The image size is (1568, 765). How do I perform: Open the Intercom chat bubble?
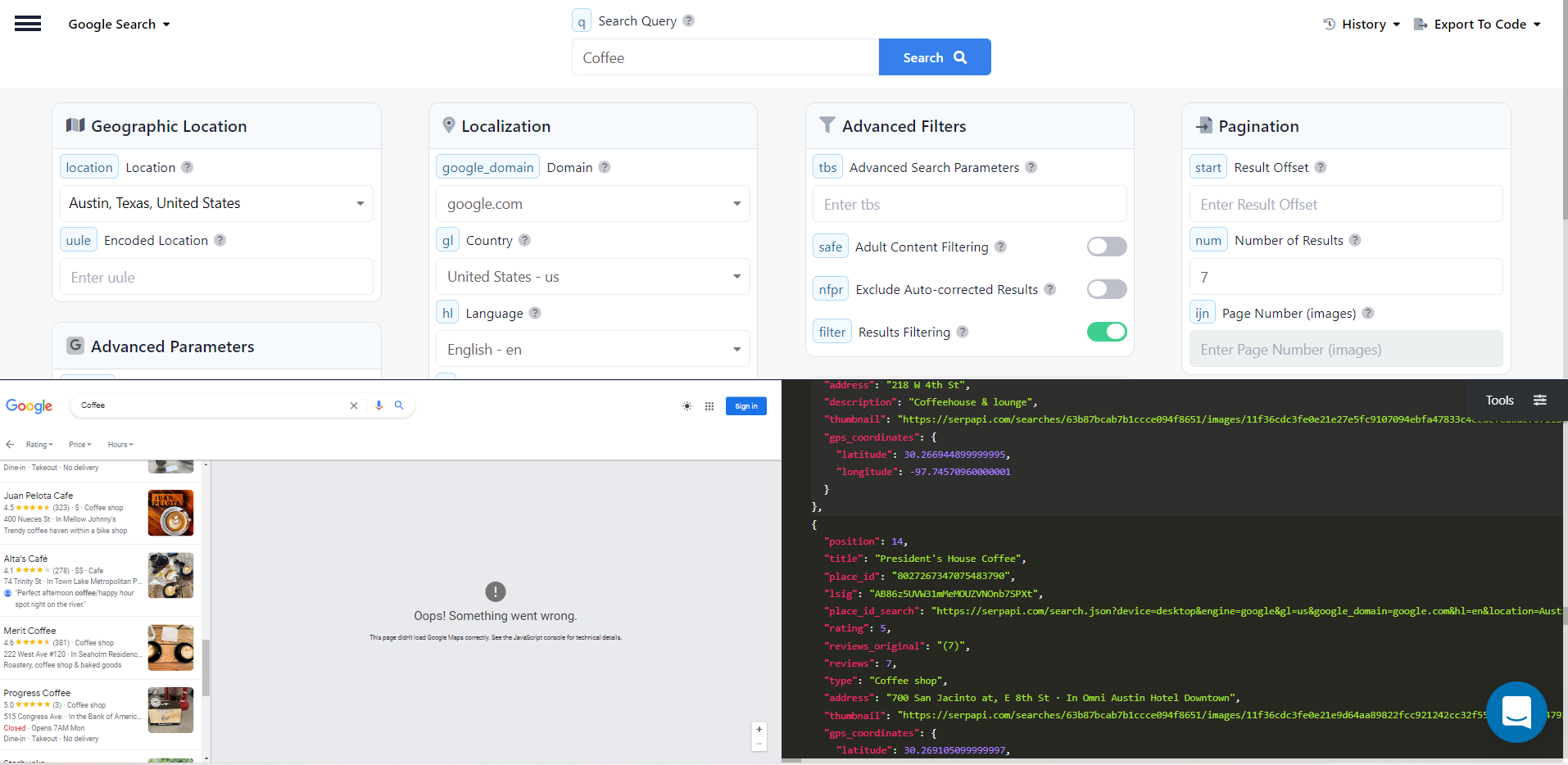point(1516,713)
